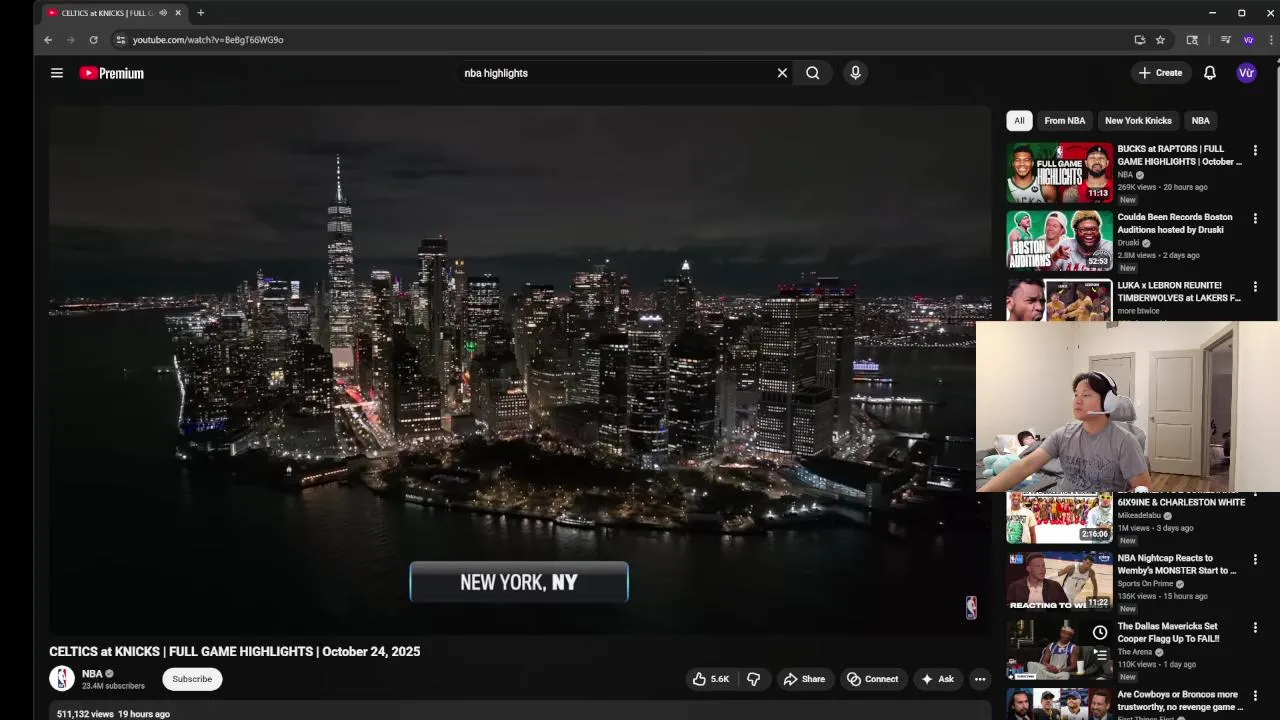Click Sports On Prime channel name
This screenshot has width=1280, height=720.
(x=1145, y=584)
